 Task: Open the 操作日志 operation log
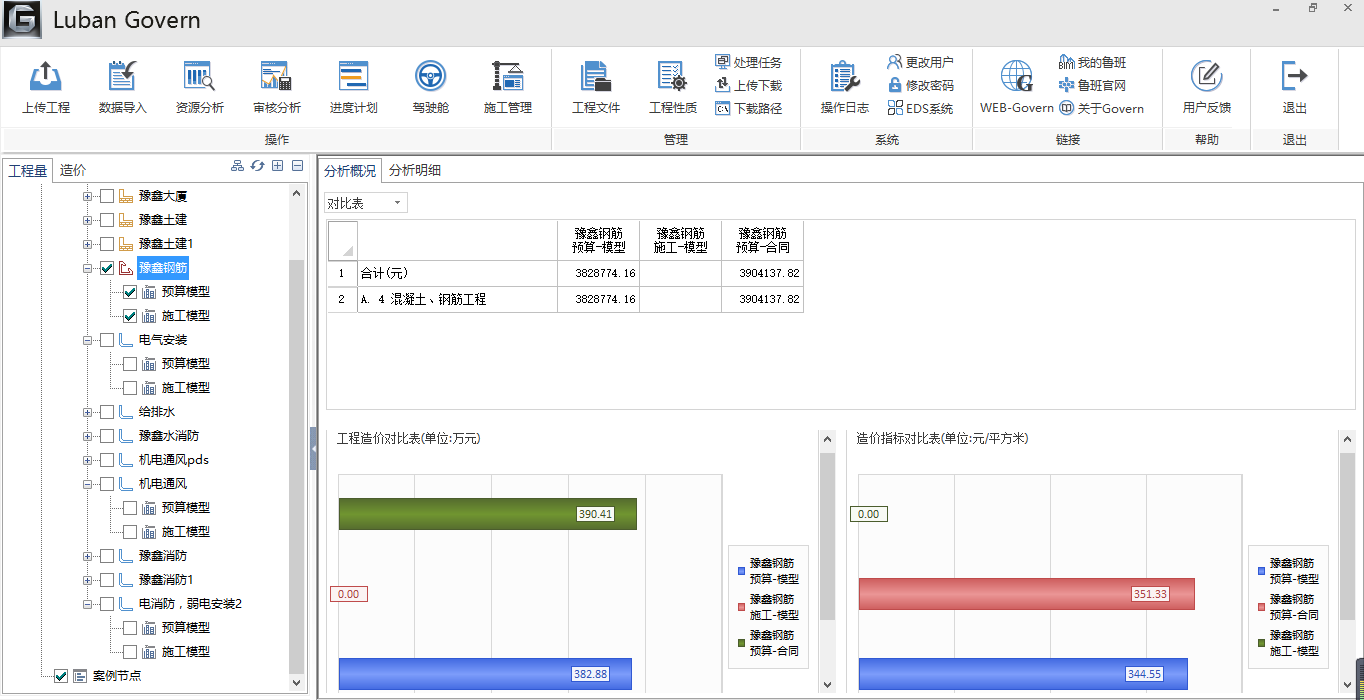pos(845,87)
